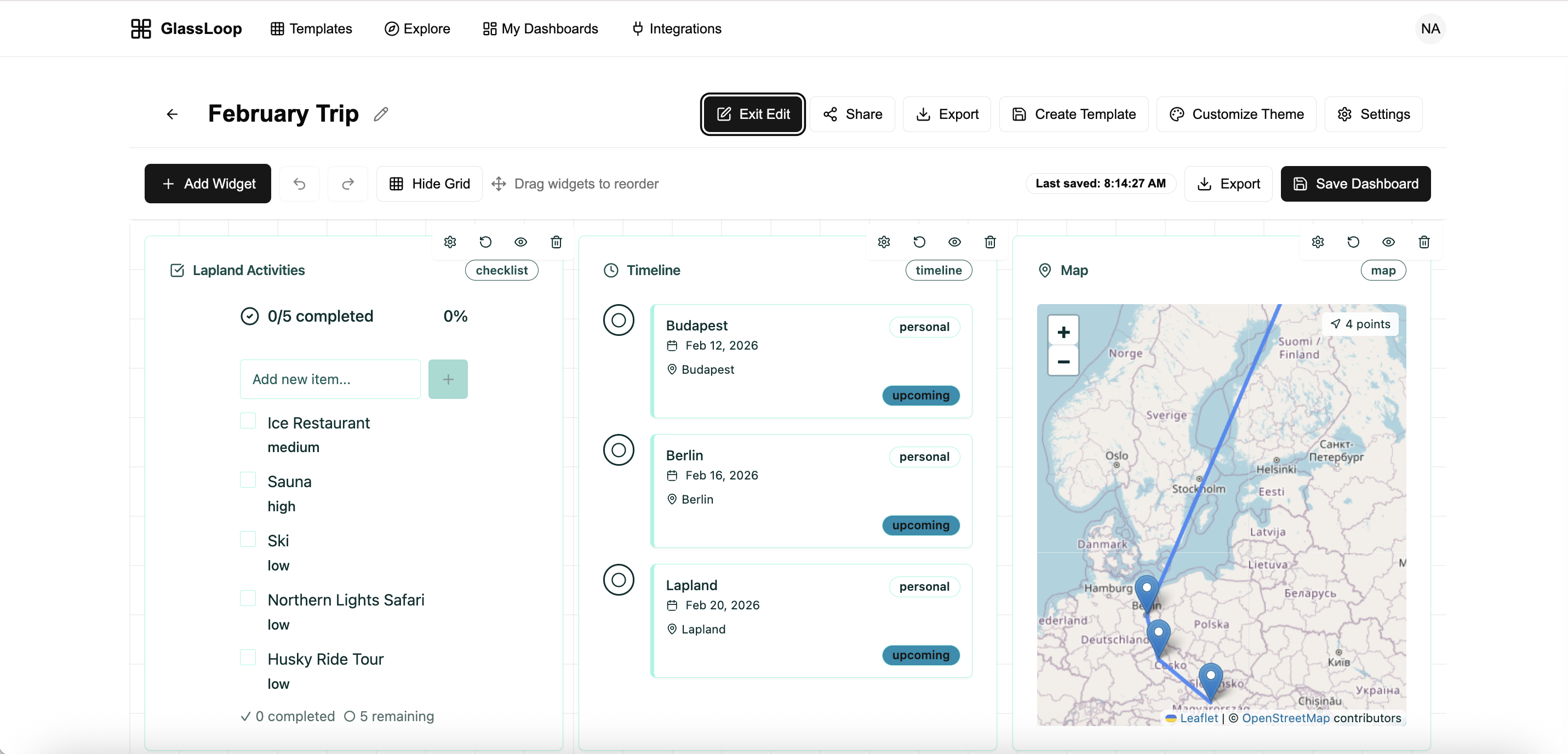
Task: Click Budapest upcoming status badge
Action: pos(920,395)
